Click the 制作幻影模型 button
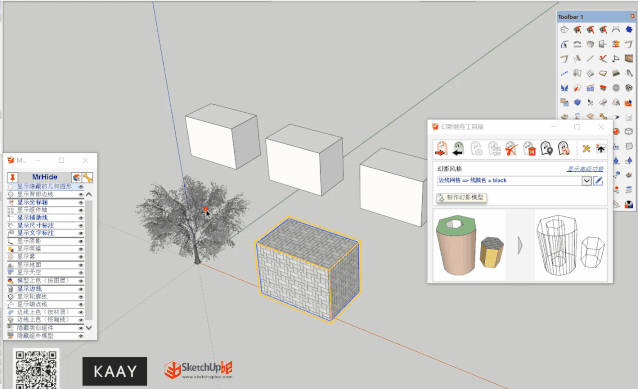The image size is (638, 389). point(461,197)
